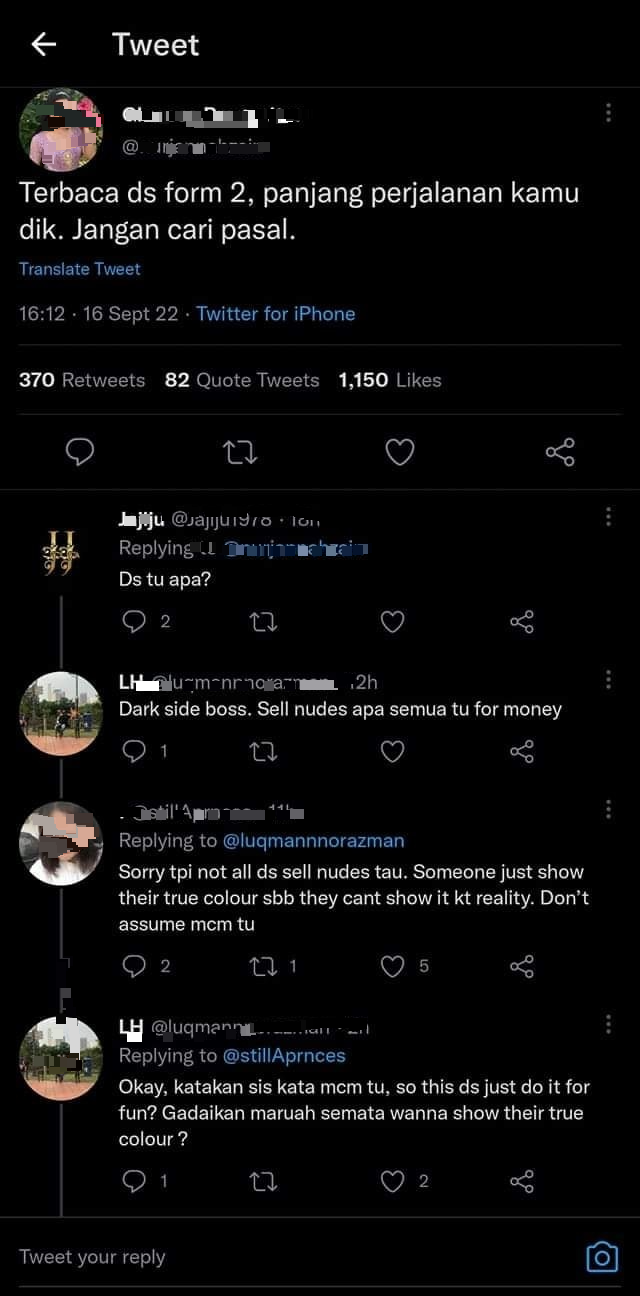
Task: Like the "Ds tu apa?" reply
Action: tap(393, 622)
